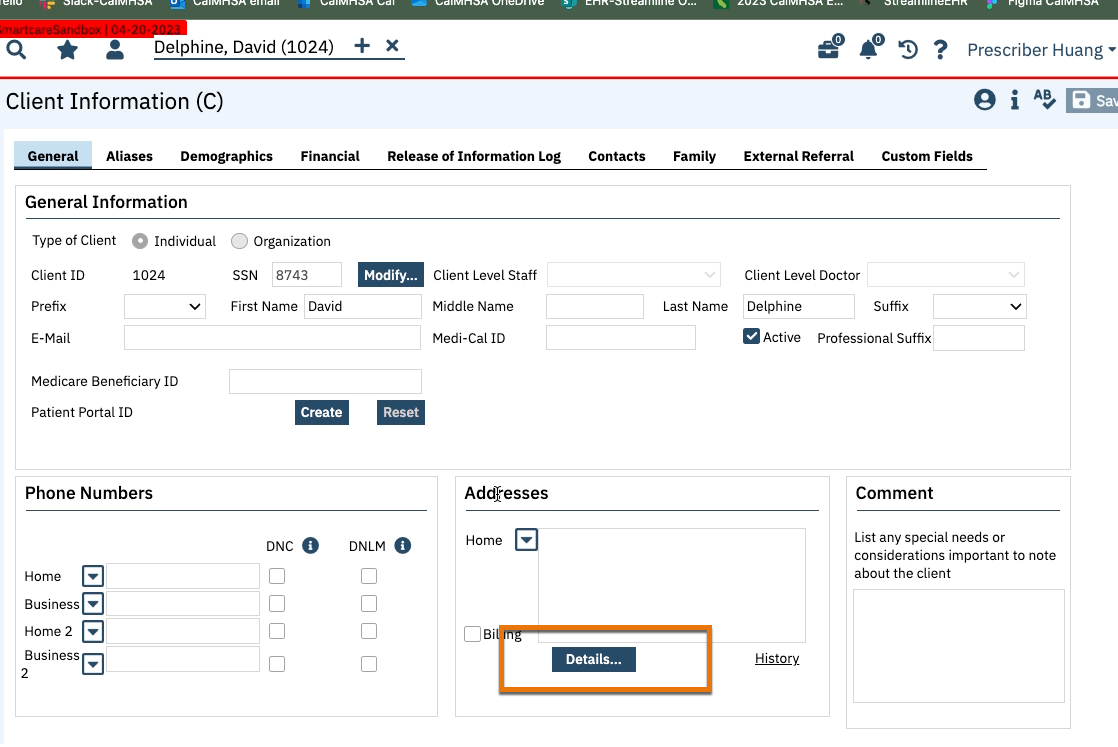This screenshot has height=747, width=1118.
Task: Check DNC box for Home 2 phone
Action: pyautogui.click(x=277, y=632)
